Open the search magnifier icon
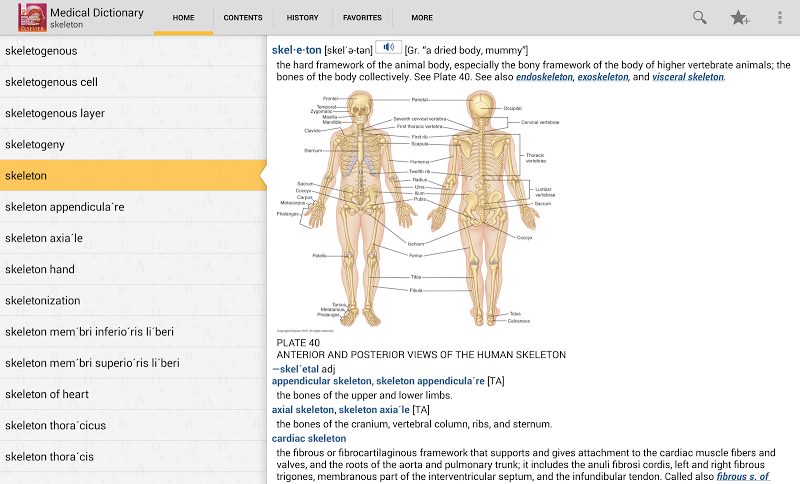Viewport: 800px width, 484px height. [699, 17]
